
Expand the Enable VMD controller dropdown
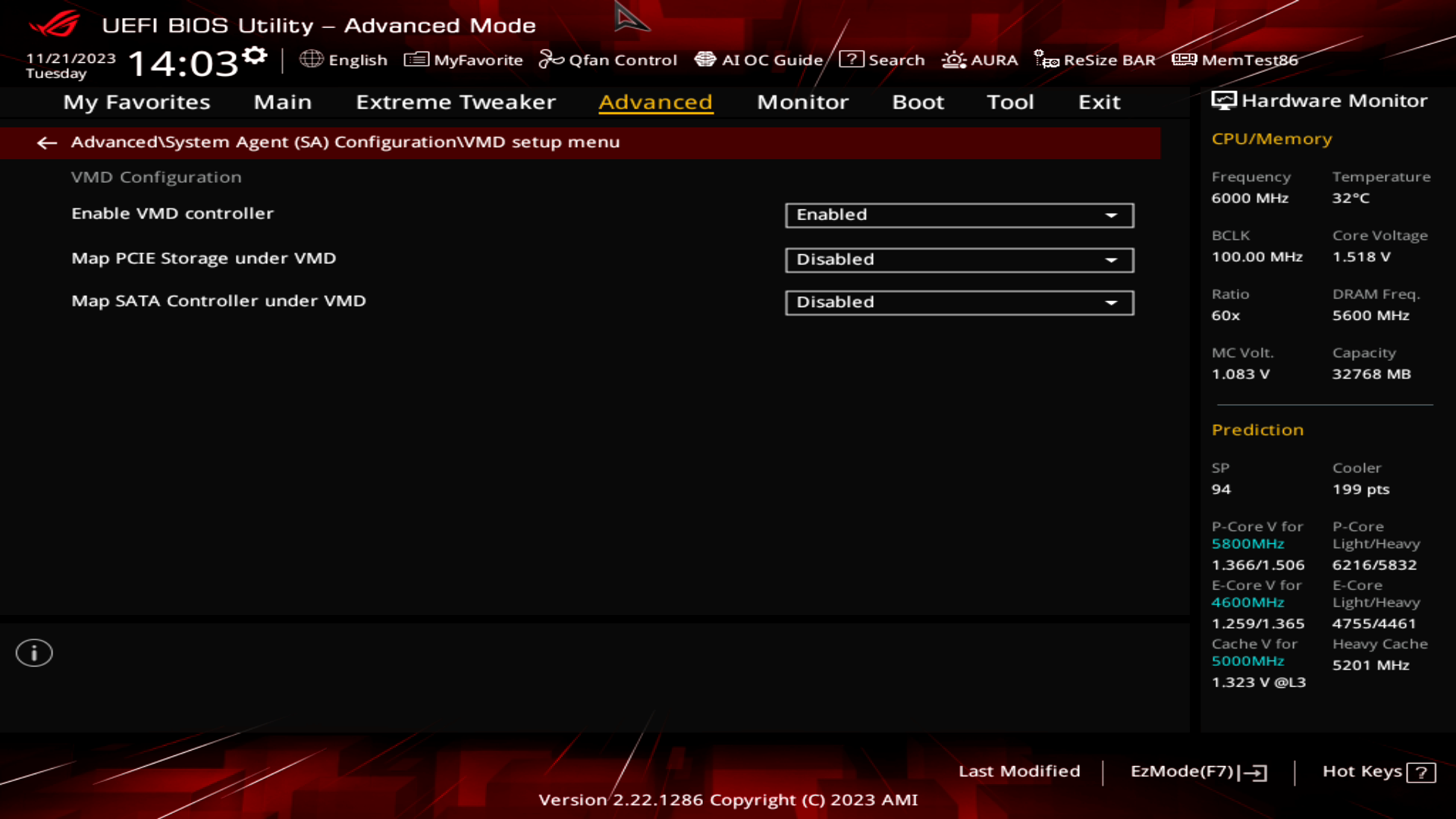click(x=1110, y=215)
